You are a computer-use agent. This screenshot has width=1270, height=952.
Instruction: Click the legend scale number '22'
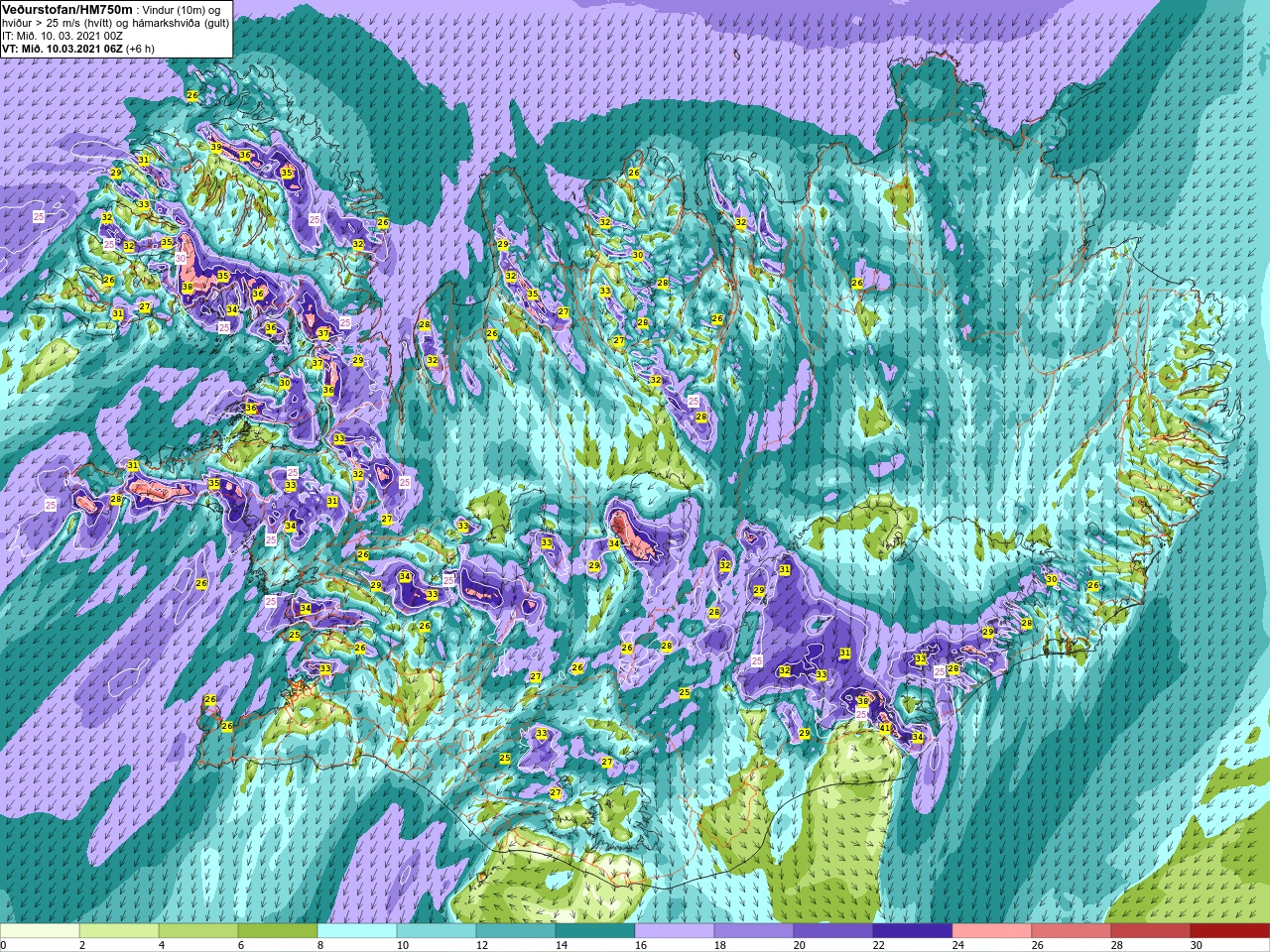[x=878, y=945]
